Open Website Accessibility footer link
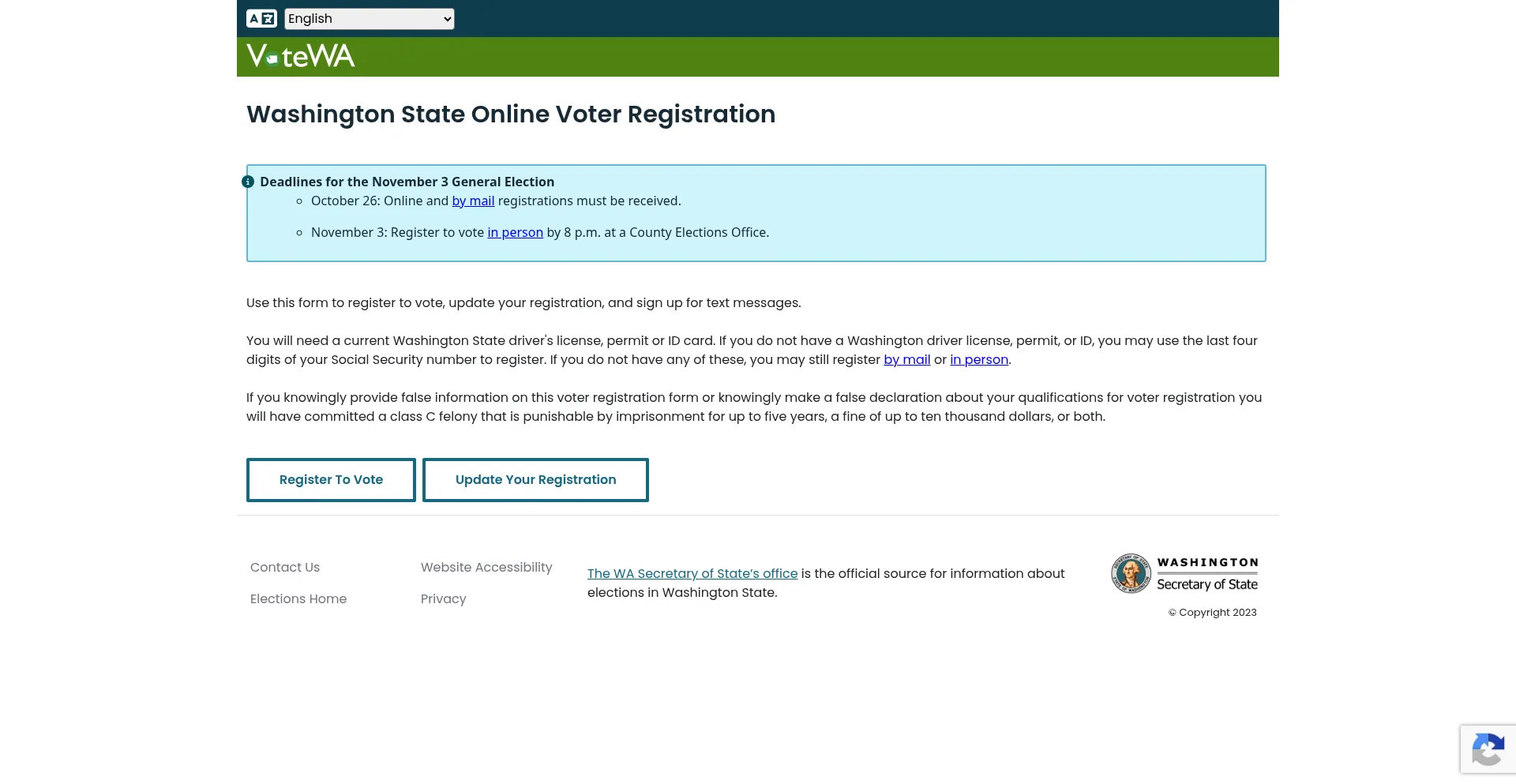Image resolution: width=1516 pixels, height=784 pixels. (486, 567)
